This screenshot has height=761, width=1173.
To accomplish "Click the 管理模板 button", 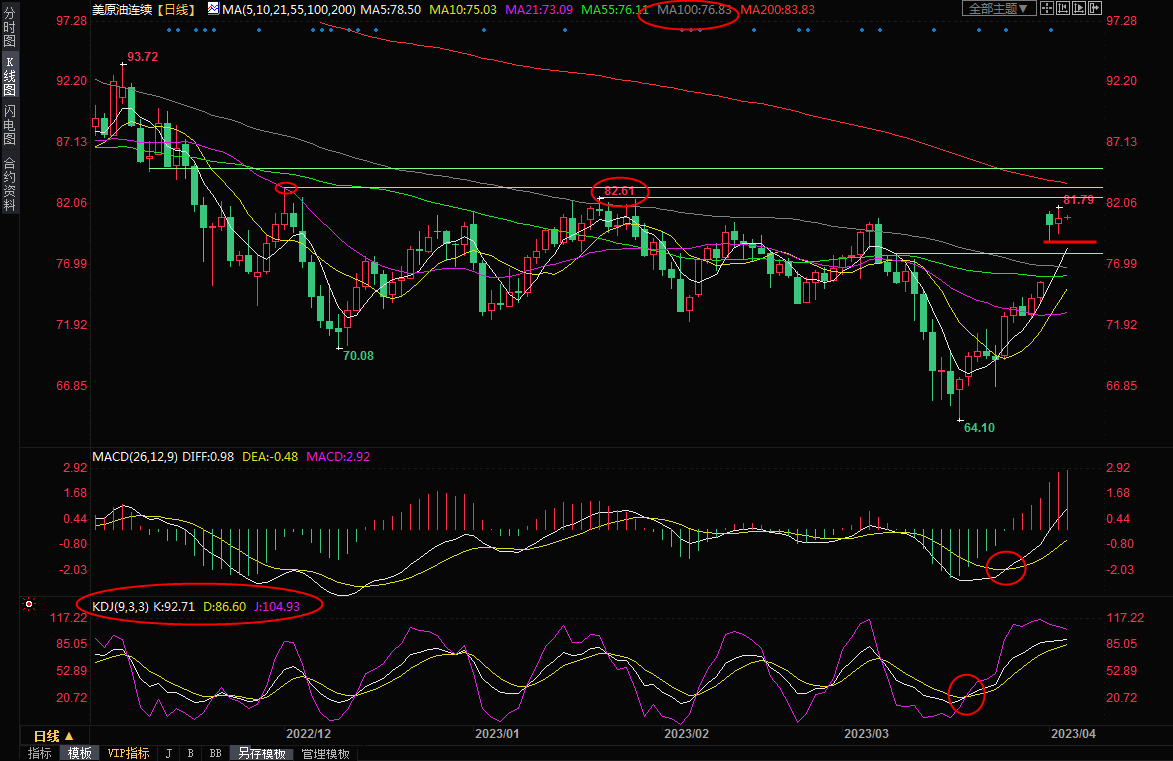I will tap(327, 753).
